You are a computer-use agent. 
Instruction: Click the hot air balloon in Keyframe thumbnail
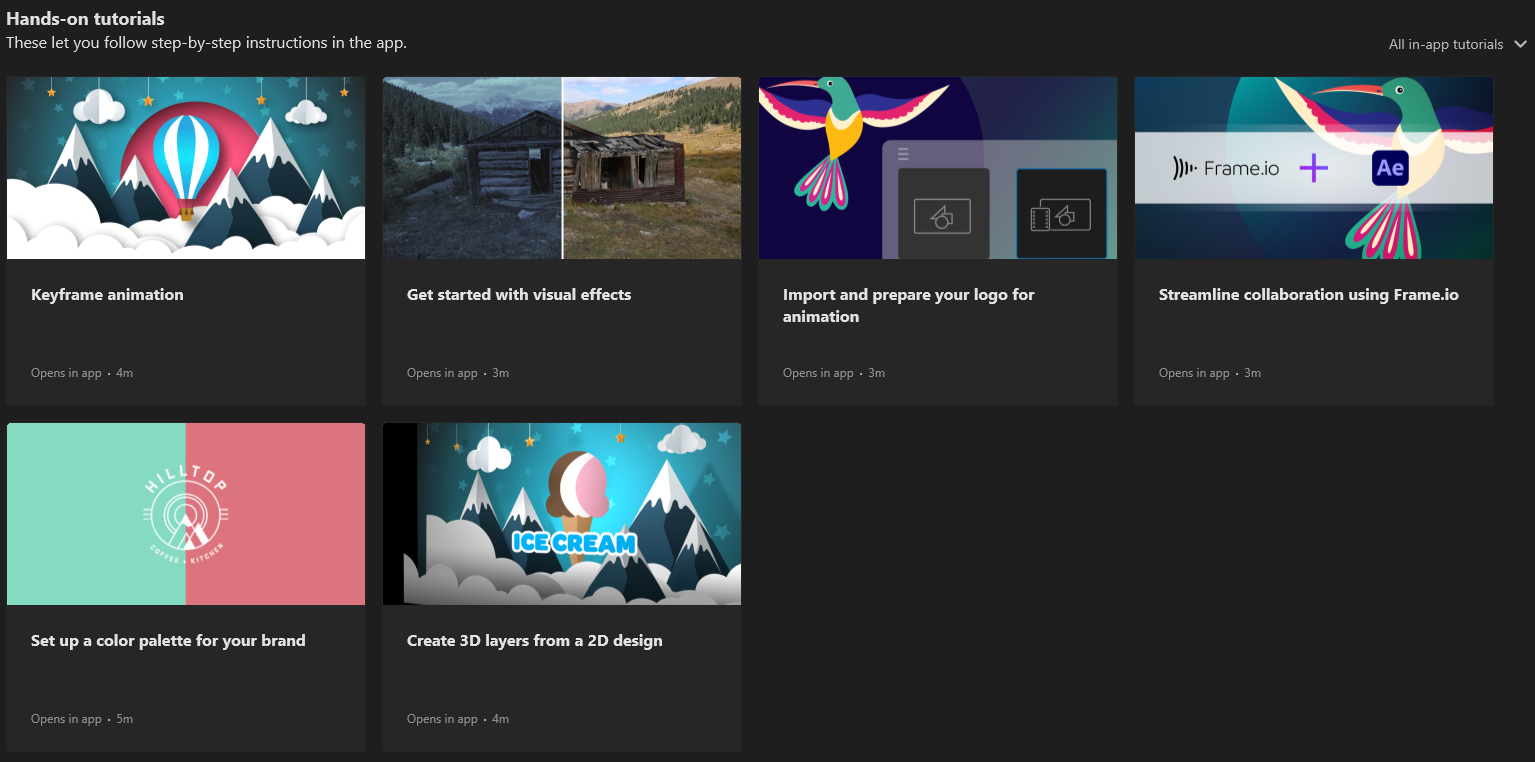tap(186, 165)
